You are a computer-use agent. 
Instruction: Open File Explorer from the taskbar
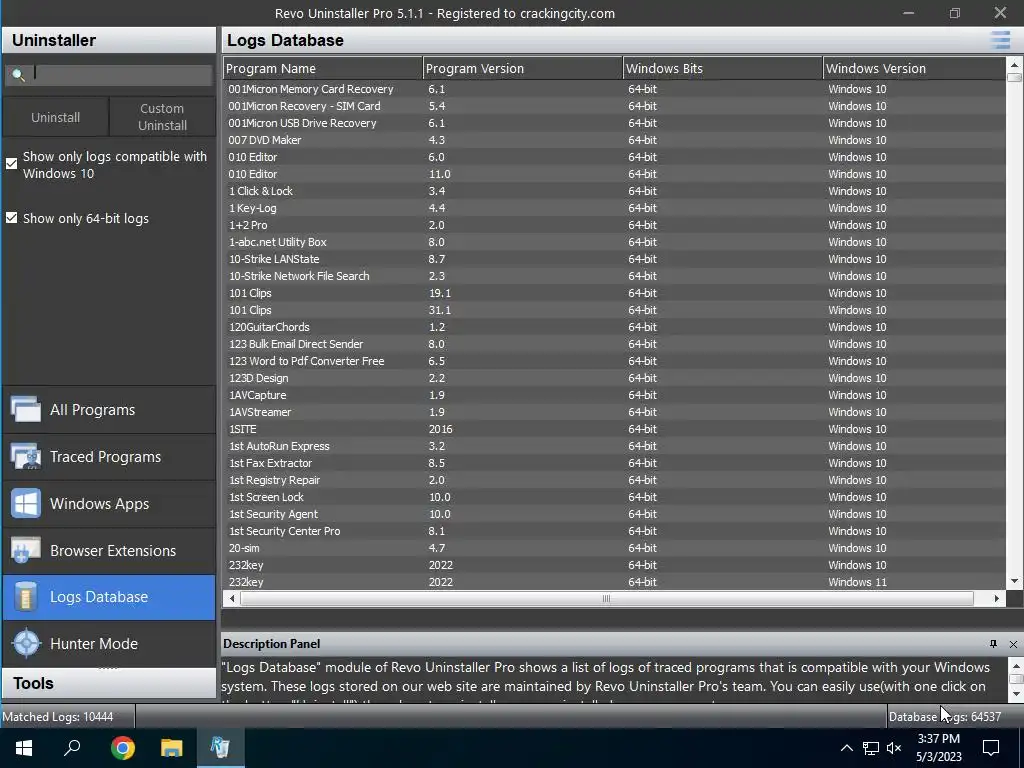pyautogui.click(x=171, y=748)
